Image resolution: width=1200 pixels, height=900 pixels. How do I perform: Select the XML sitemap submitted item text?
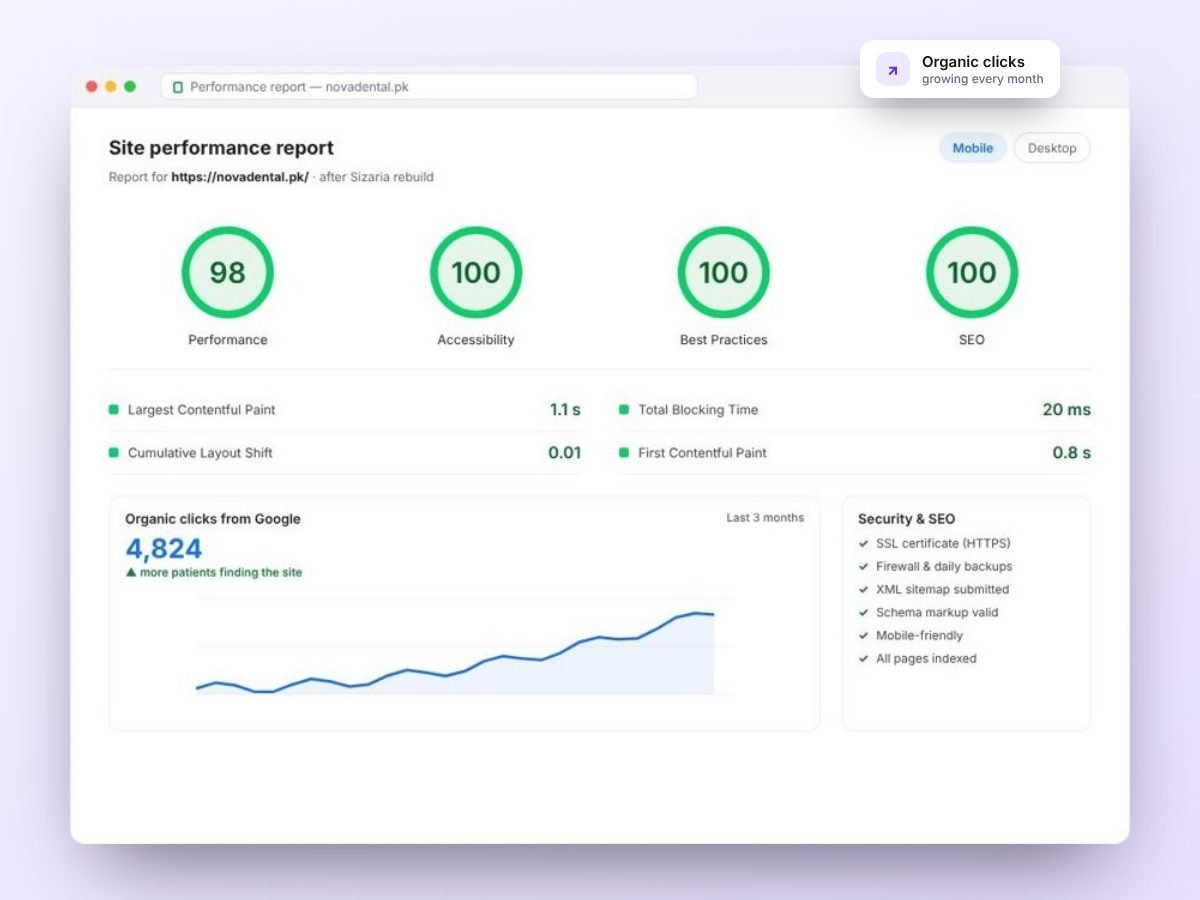942,590
